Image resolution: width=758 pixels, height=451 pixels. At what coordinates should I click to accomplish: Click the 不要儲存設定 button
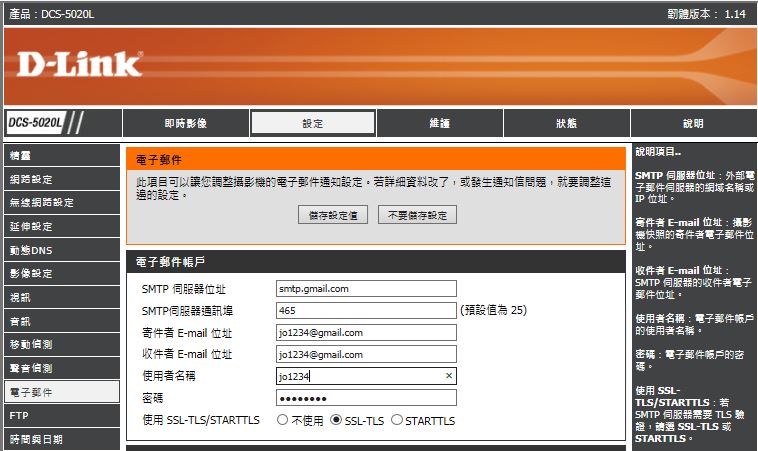pos(417,215)
